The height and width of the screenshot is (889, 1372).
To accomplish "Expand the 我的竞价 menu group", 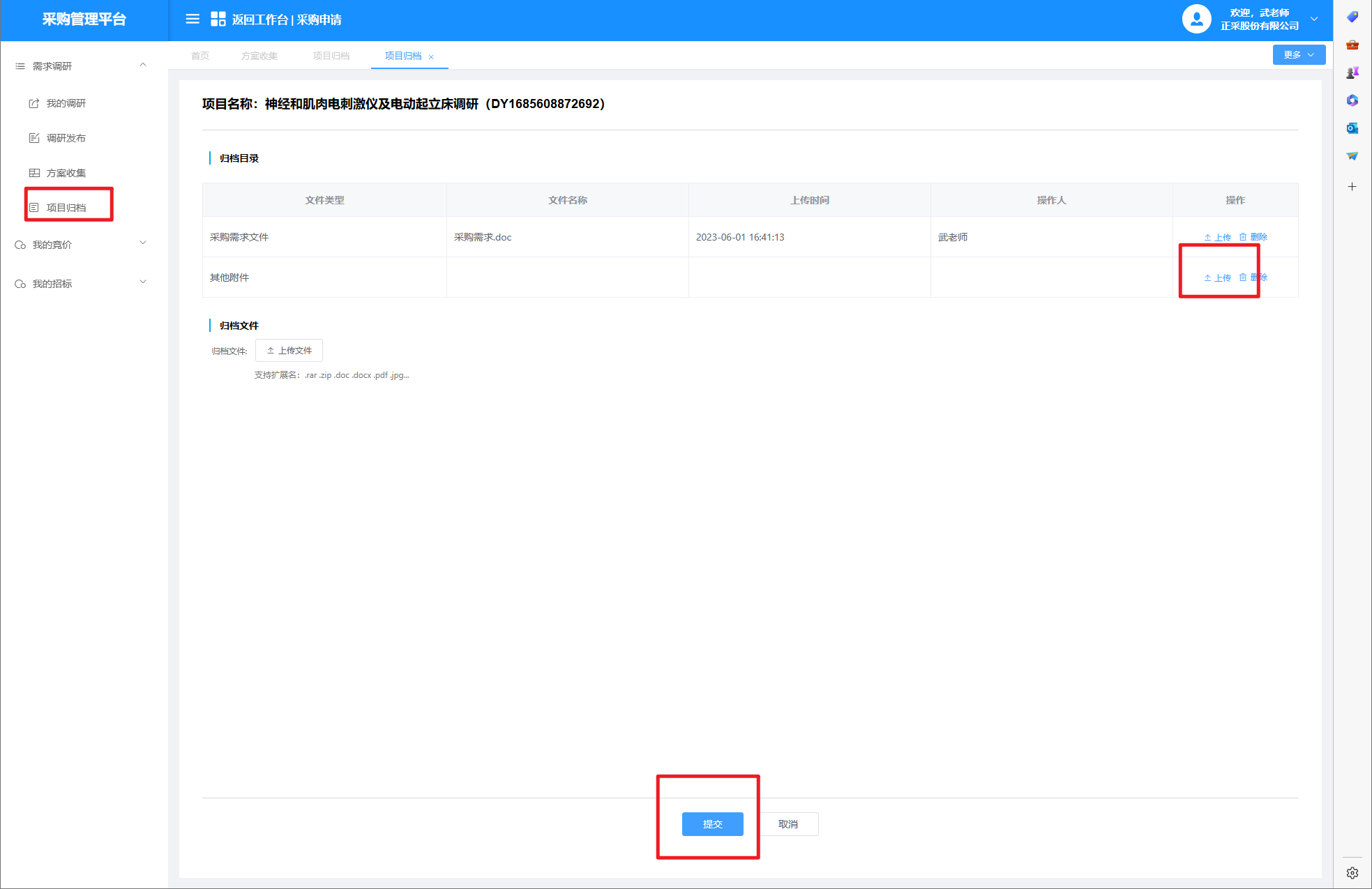I will click(143, 244).
